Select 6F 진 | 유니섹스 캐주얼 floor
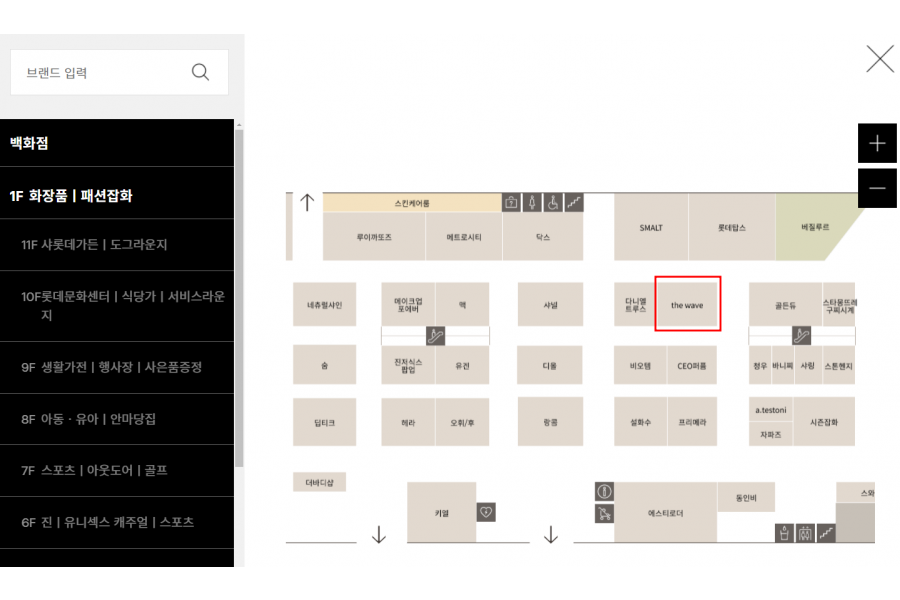Viewport: 900px width, 600px height. [117, 522]
